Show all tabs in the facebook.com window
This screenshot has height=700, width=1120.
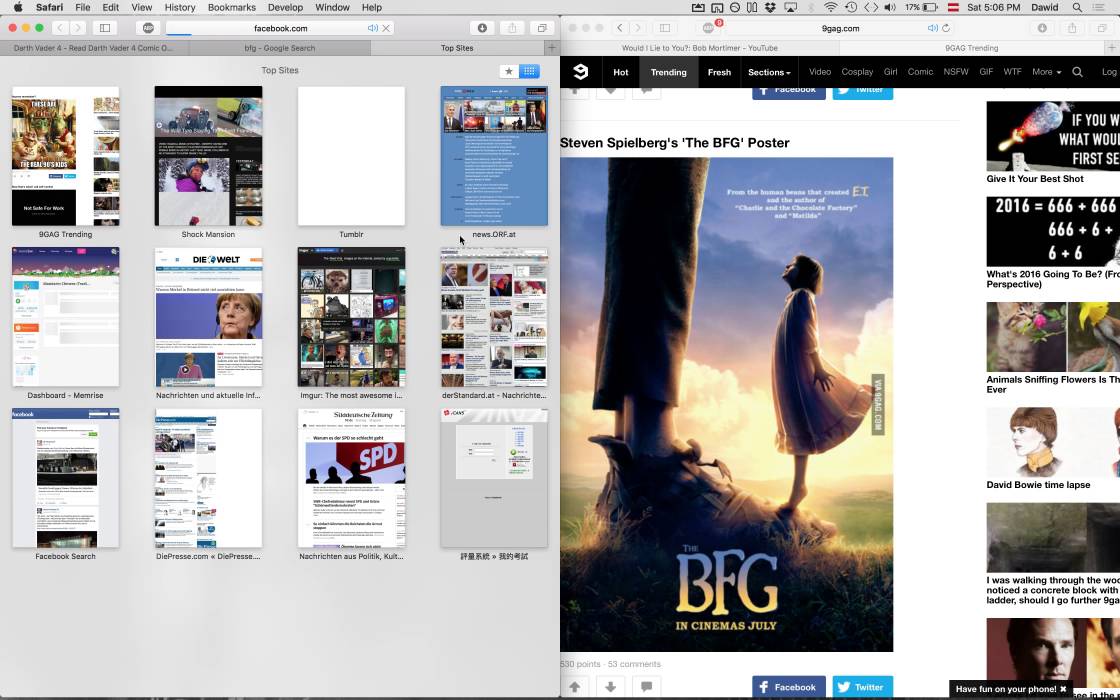coord(542,28)
